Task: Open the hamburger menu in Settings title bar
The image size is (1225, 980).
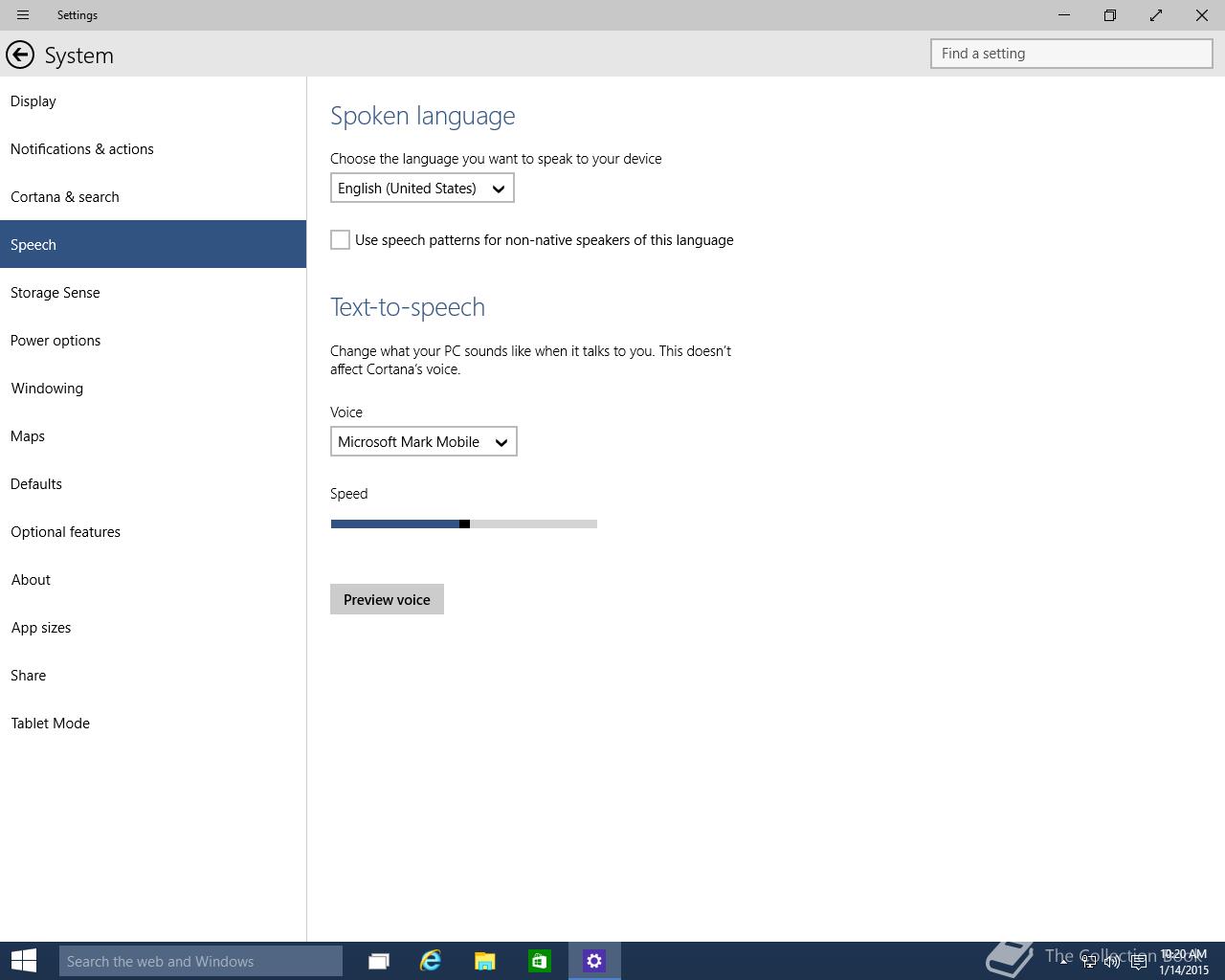Action: [x=23, y=15]
